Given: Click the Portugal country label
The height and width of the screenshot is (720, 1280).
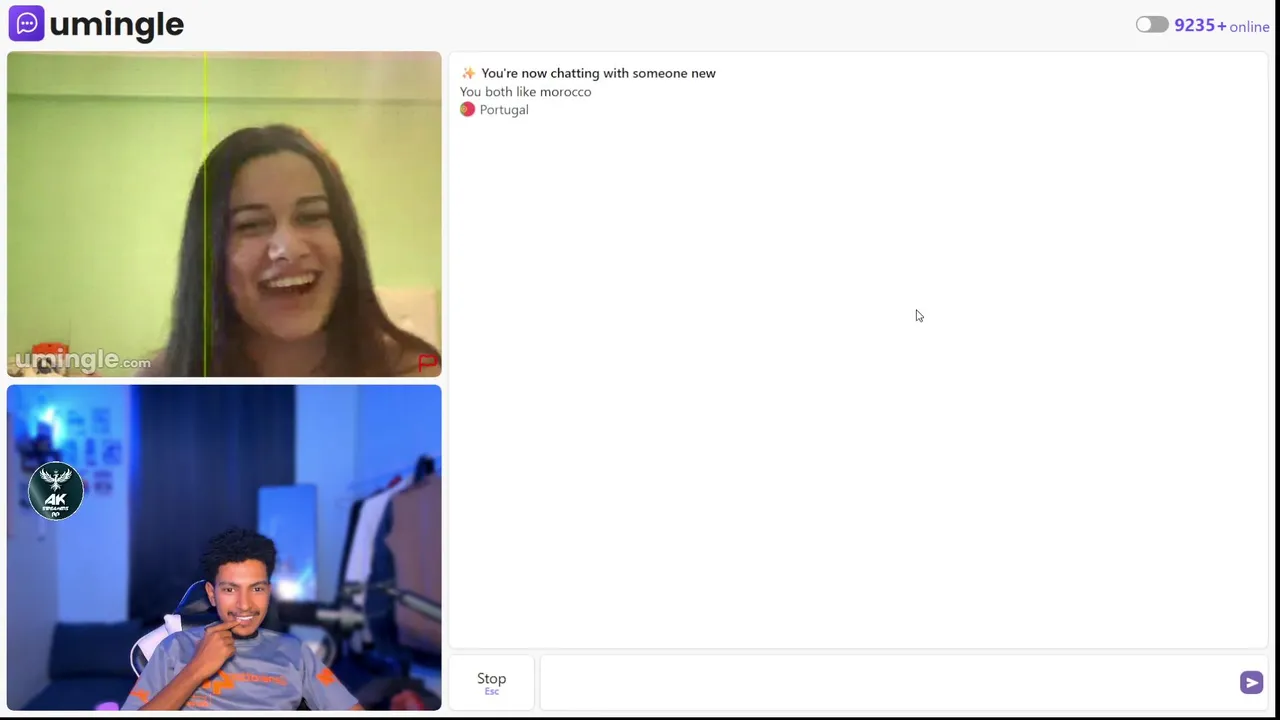Looking at the screenshot, I should point(504,110).
